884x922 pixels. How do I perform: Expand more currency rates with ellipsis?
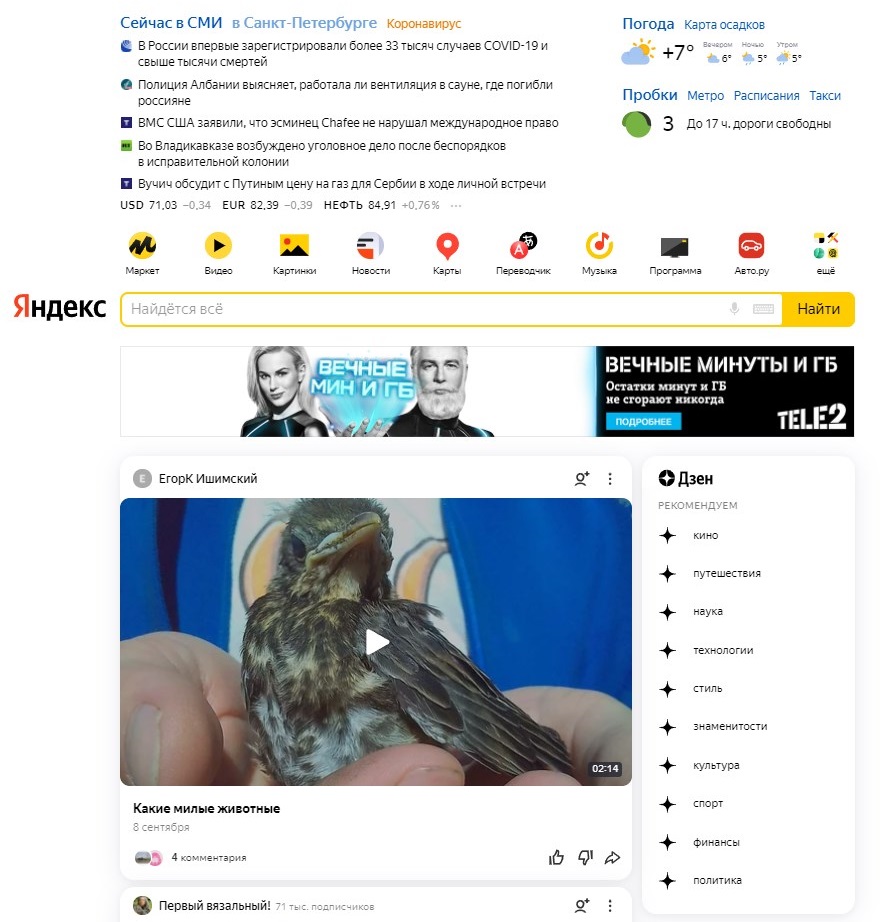click(456, 205)
